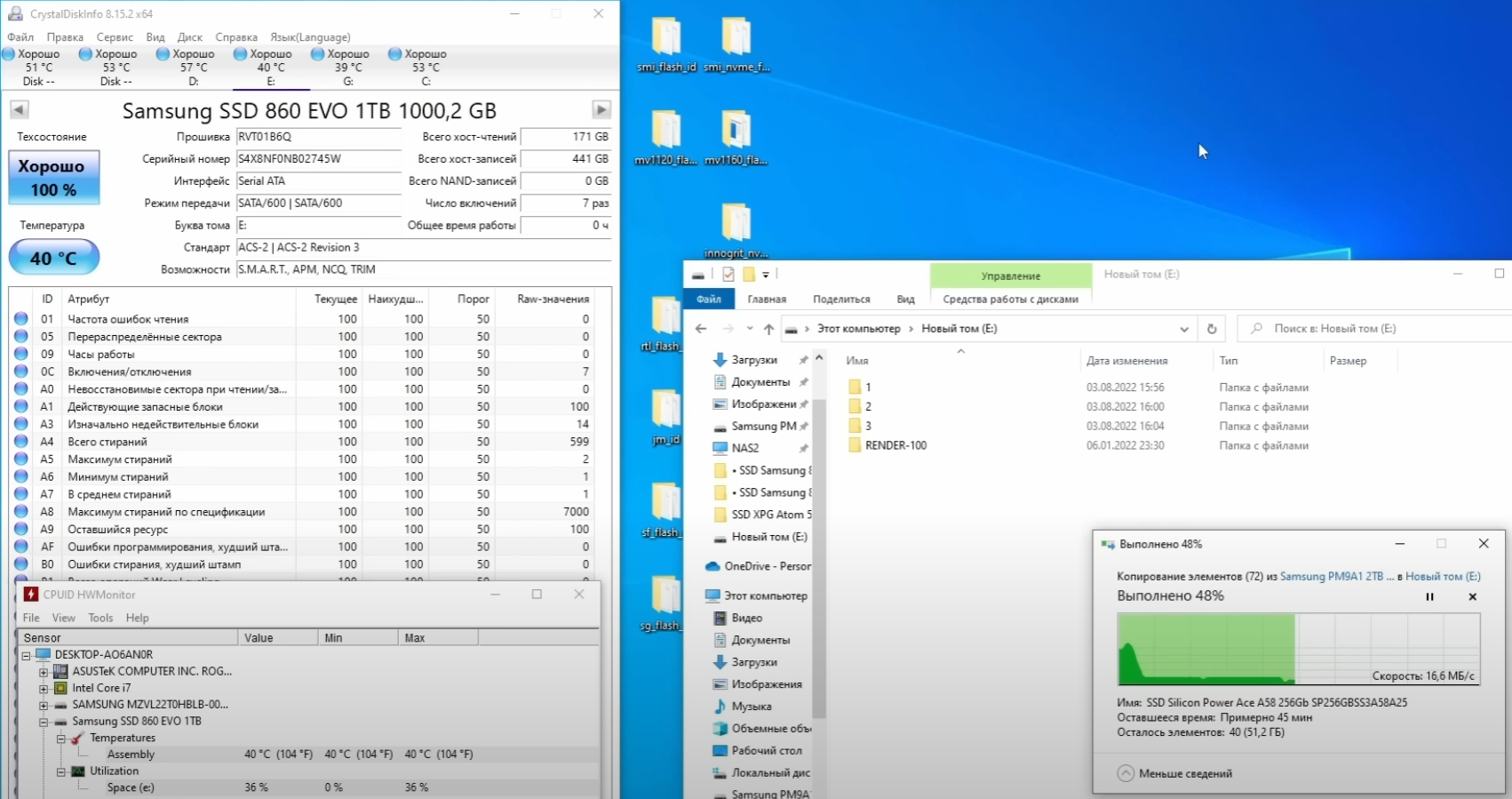
Task: Click the Raw-значения column header
Action: coord(545,300)
